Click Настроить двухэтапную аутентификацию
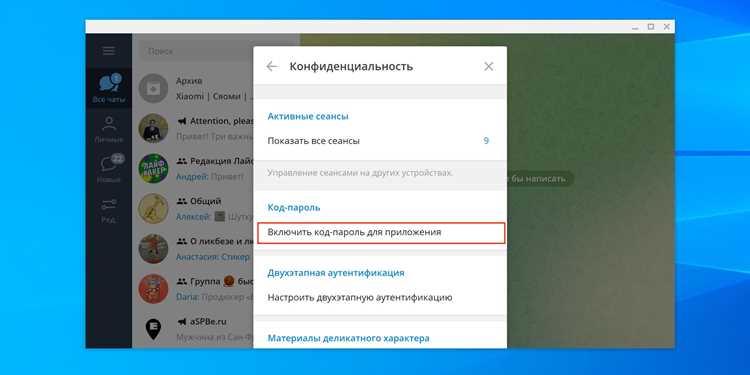 pos(380,298)
